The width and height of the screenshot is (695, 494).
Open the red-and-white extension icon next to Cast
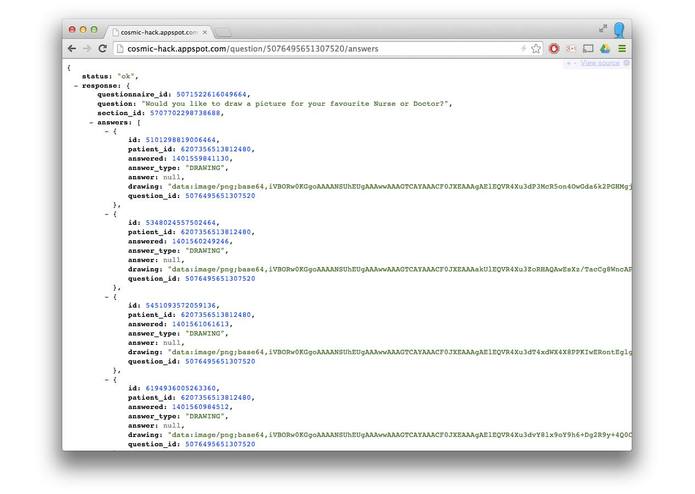pyautogui.click(x=571, y=49)
